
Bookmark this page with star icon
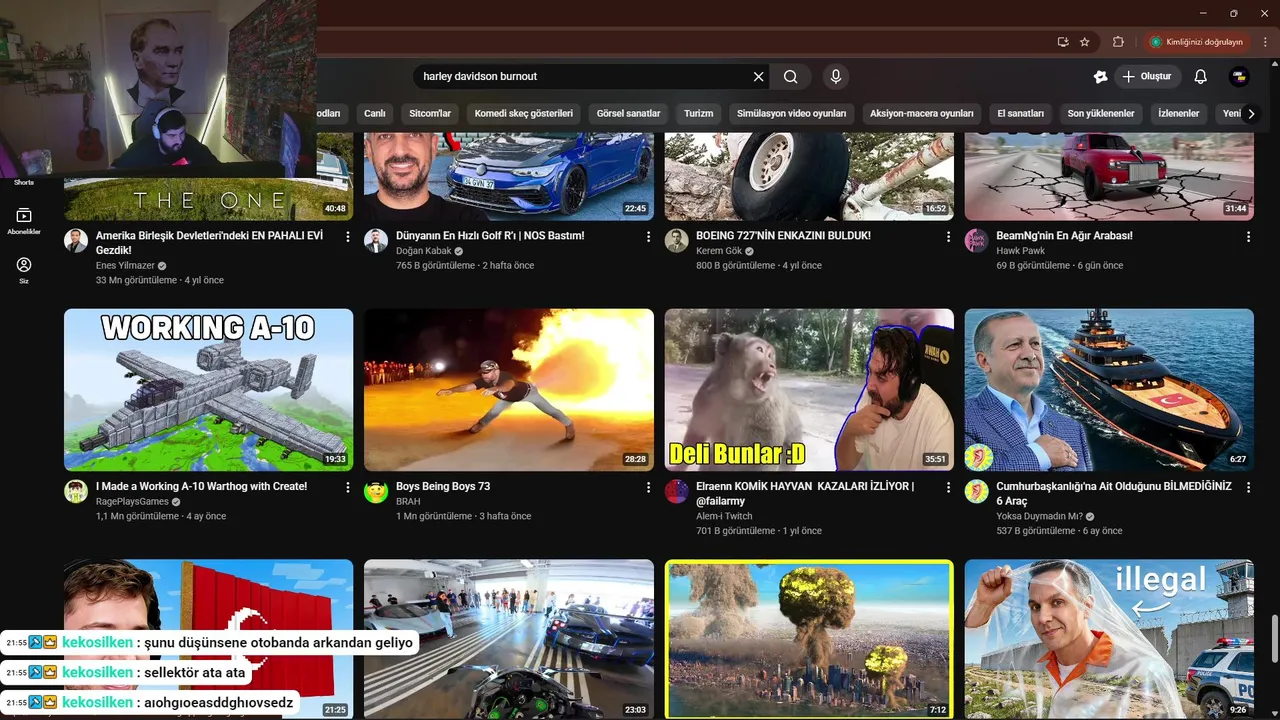(1085, 42)
